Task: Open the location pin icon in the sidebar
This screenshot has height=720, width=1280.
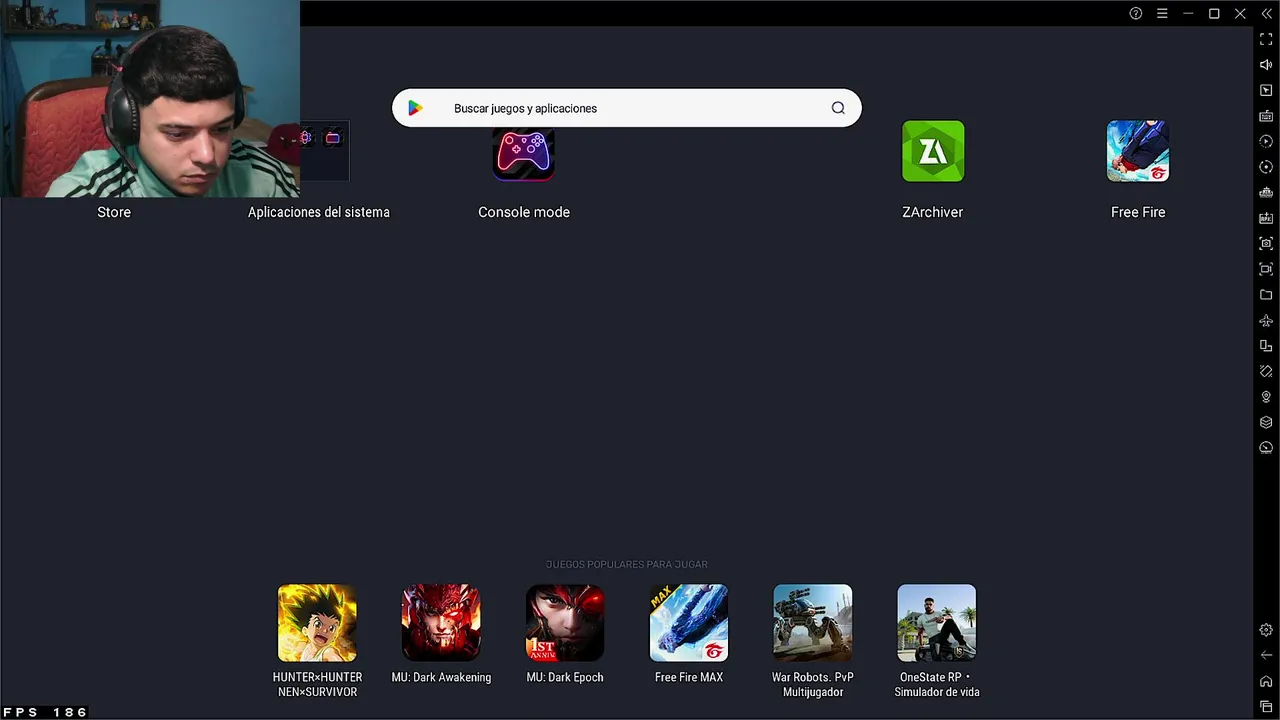Action: [1266, 397]
